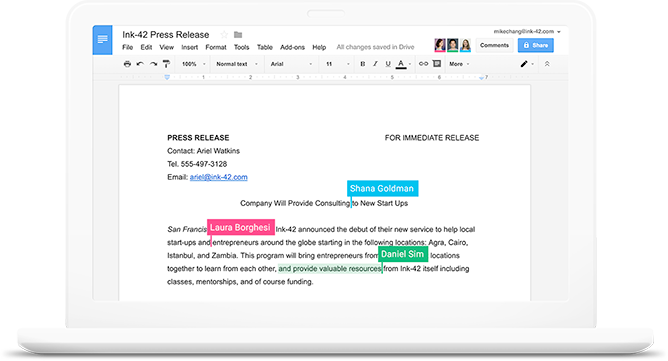The image size is (668, 361).
Task: Click the insert link icon
Action: (x=423, y=64)
